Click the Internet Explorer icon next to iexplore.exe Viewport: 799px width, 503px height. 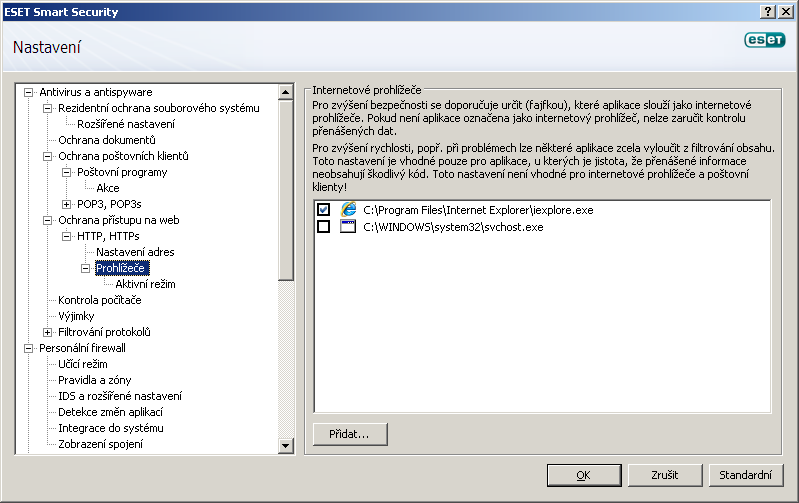[349, 209]
